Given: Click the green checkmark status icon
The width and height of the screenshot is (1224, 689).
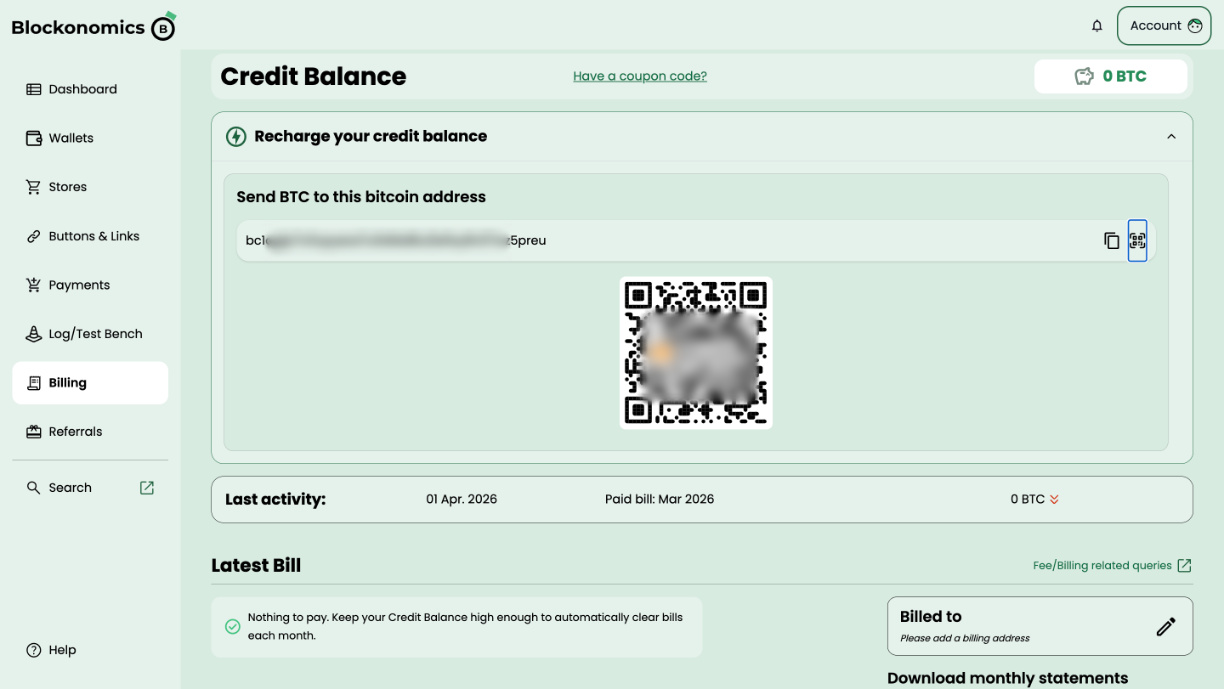Looking at the screenshot, I should (x=232, y=627).
